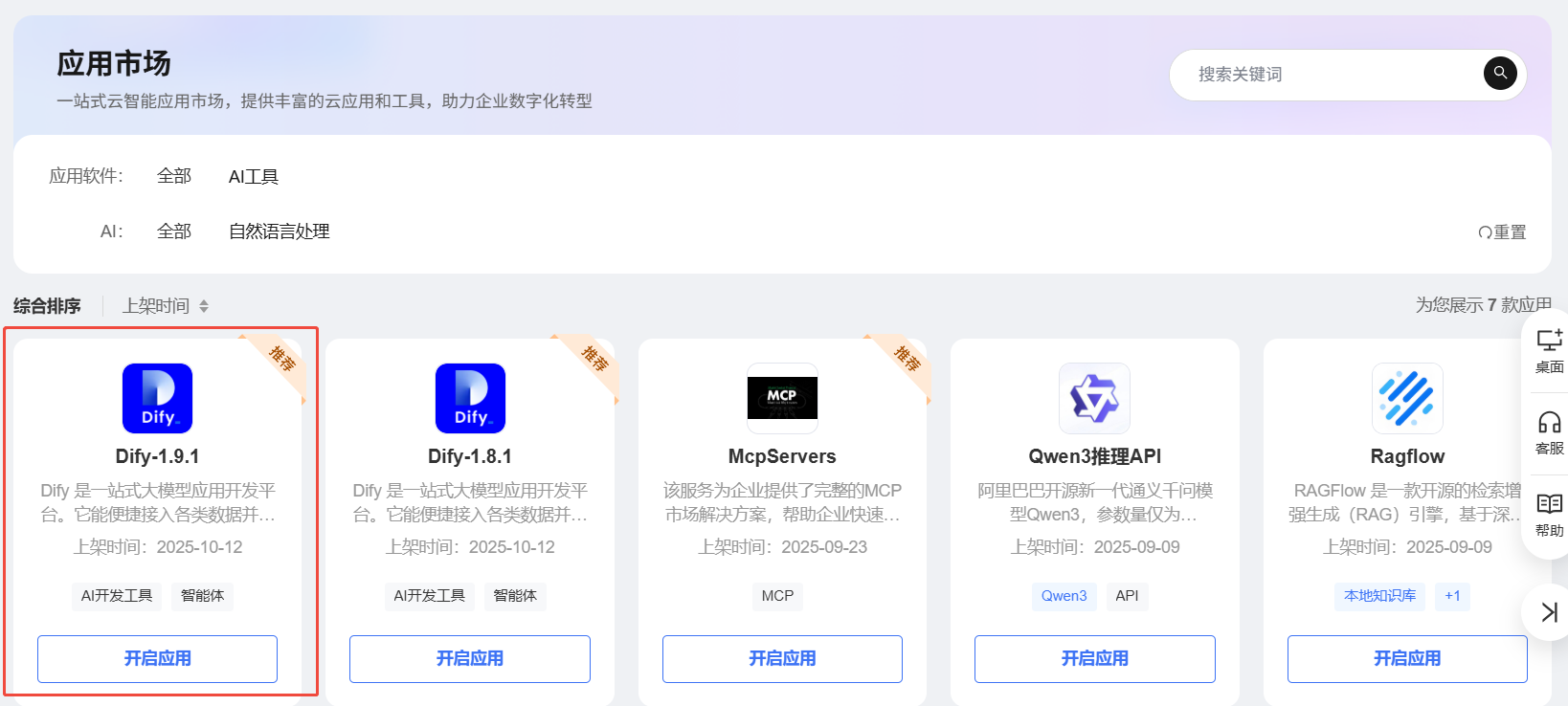1568x706 pixels.
Task: Click the McpServers description text
Action: [x=782, y=502]
